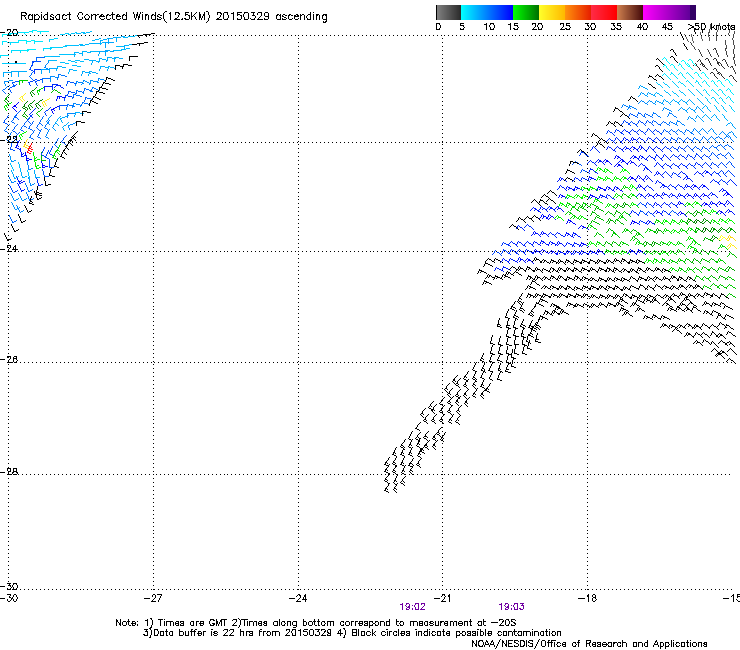The image size is (740, 650).
Task: Click the purple time label '19:03'
Action: coord(512,607)
